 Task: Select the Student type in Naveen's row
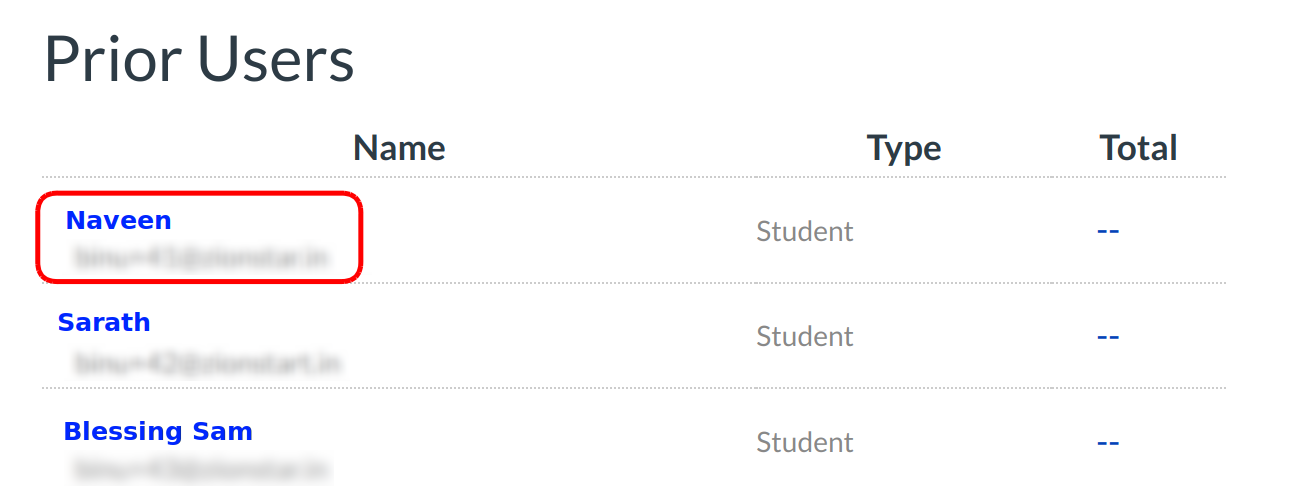pyautogui.click(x=804, y=232)
